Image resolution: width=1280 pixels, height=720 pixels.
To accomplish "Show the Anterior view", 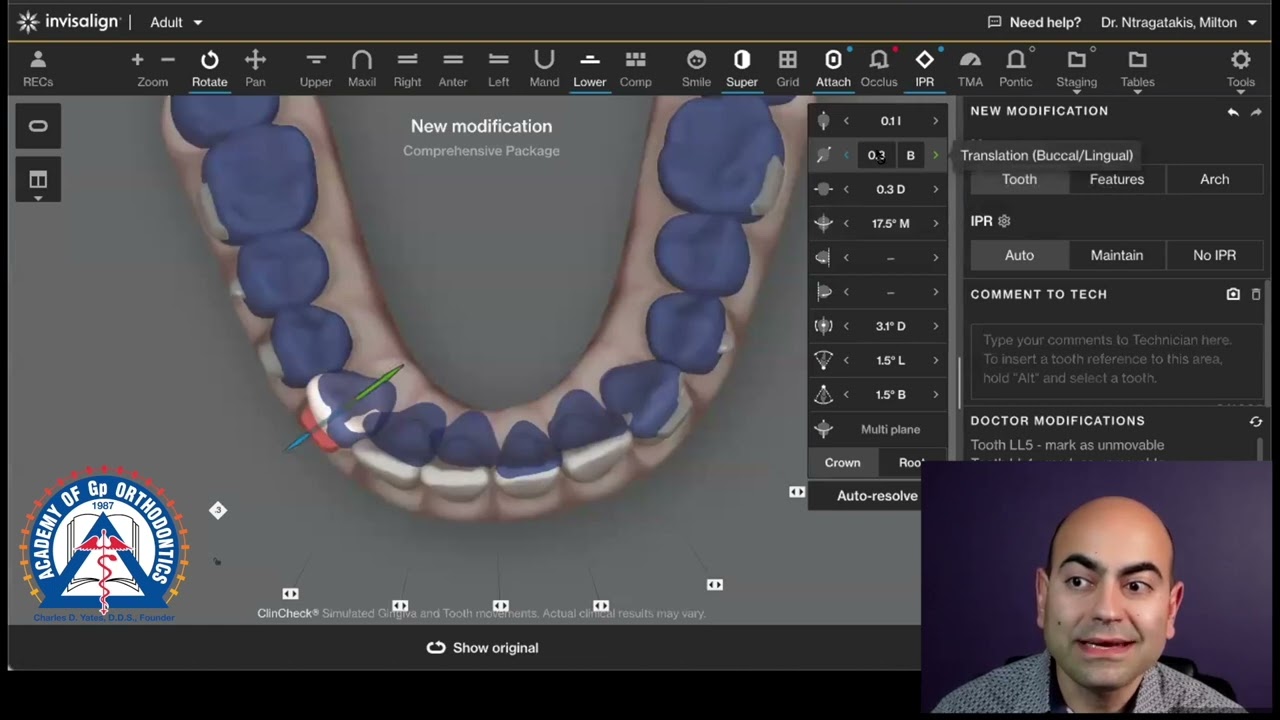I will pyautogui.click(x=453, y=69).
